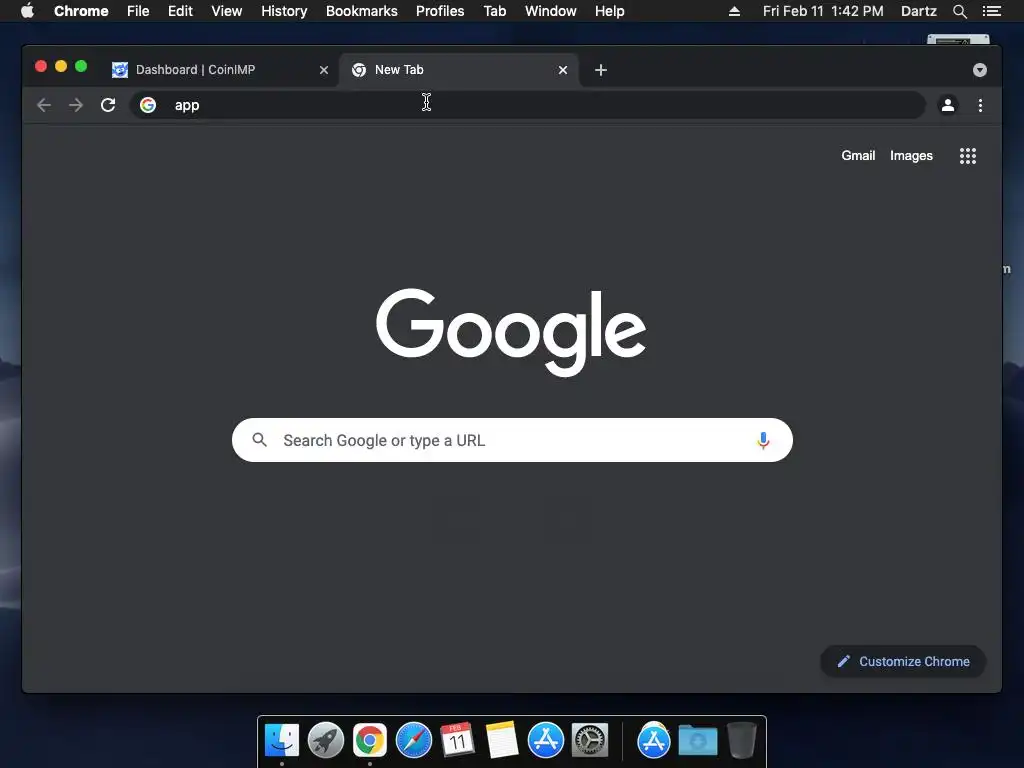Reload the current page
The image size is (1024, 768).
coord(108,105)
